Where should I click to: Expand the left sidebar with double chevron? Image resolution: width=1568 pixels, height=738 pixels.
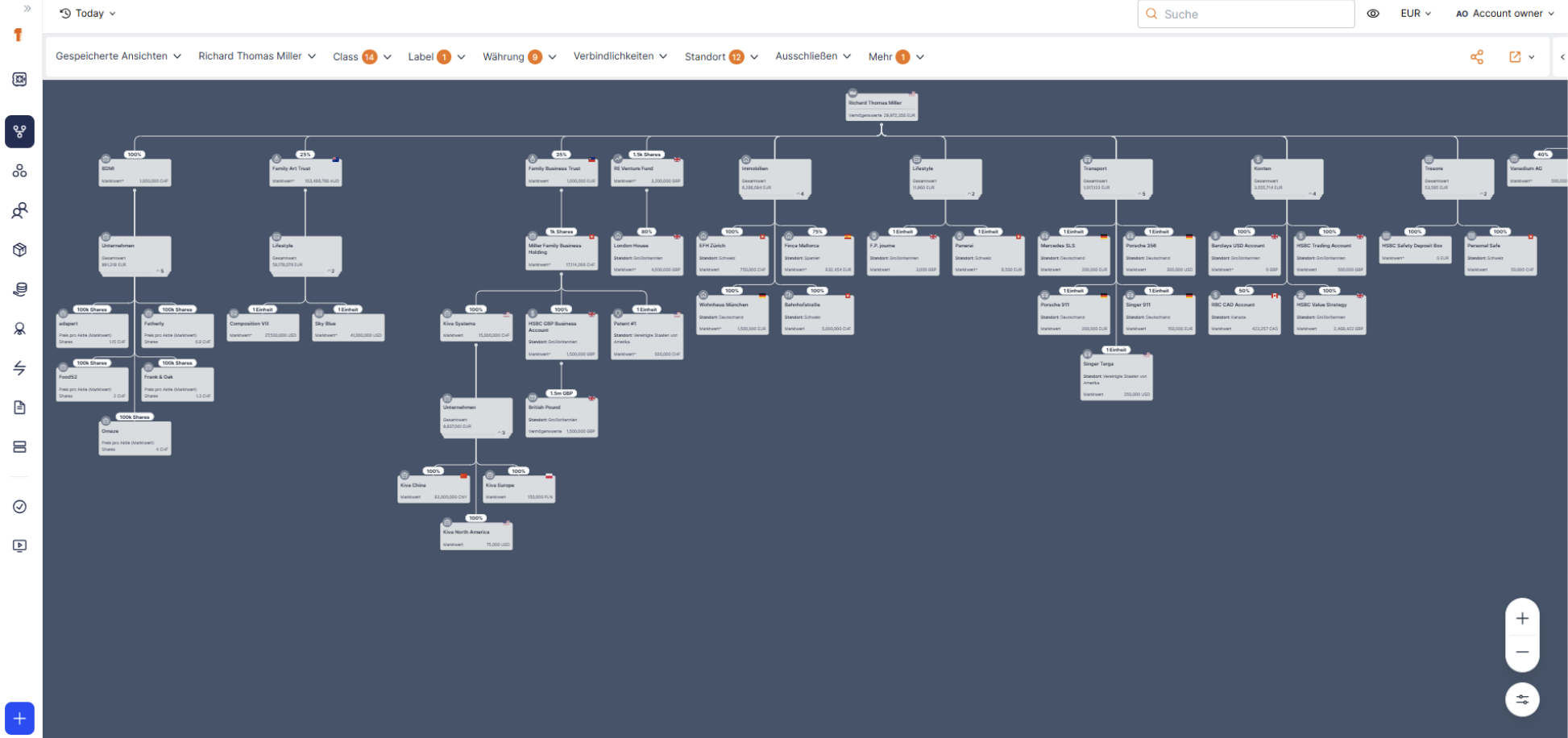pyautogui.click(x=27, y=9)
